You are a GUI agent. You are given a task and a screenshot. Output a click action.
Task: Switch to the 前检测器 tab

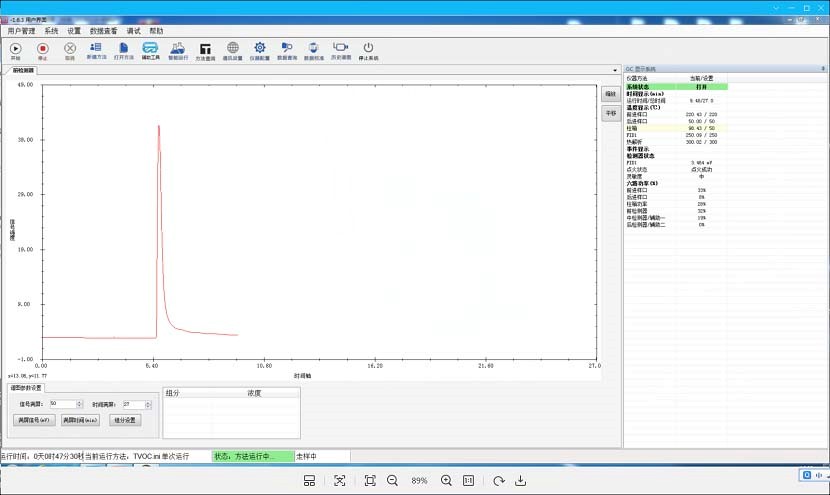22,71
